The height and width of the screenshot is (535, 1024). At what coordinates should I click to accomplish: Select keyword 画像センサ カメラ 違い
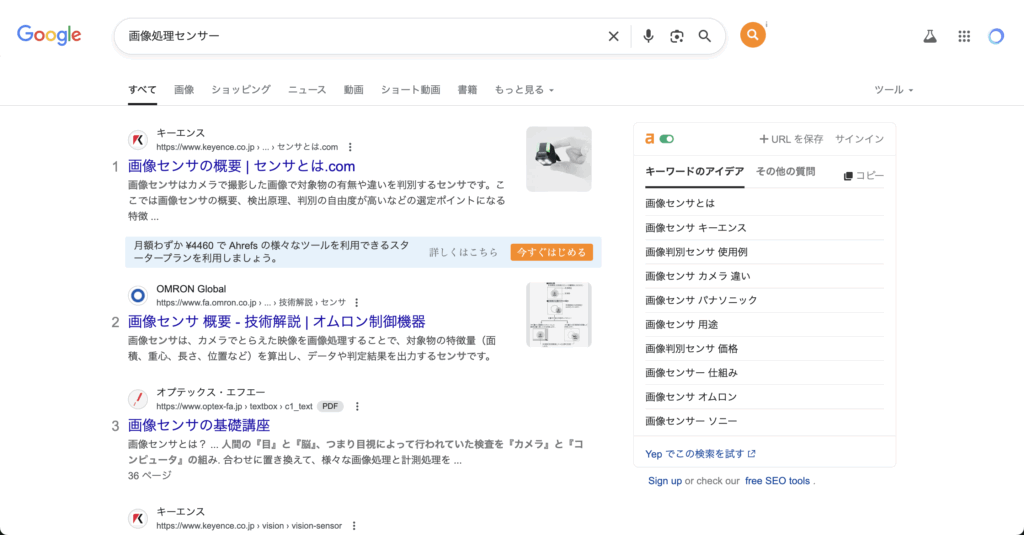697,276
